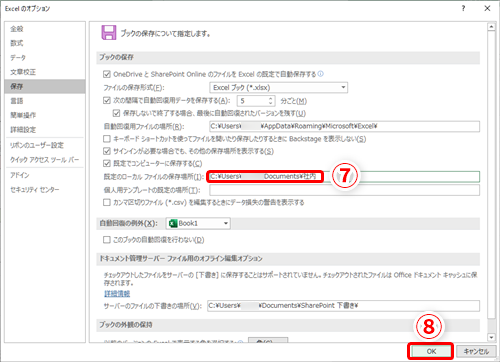Click the Excel icon in Book1 dropdown
Viewport: 500px width, 362px height.
(173, 223)
